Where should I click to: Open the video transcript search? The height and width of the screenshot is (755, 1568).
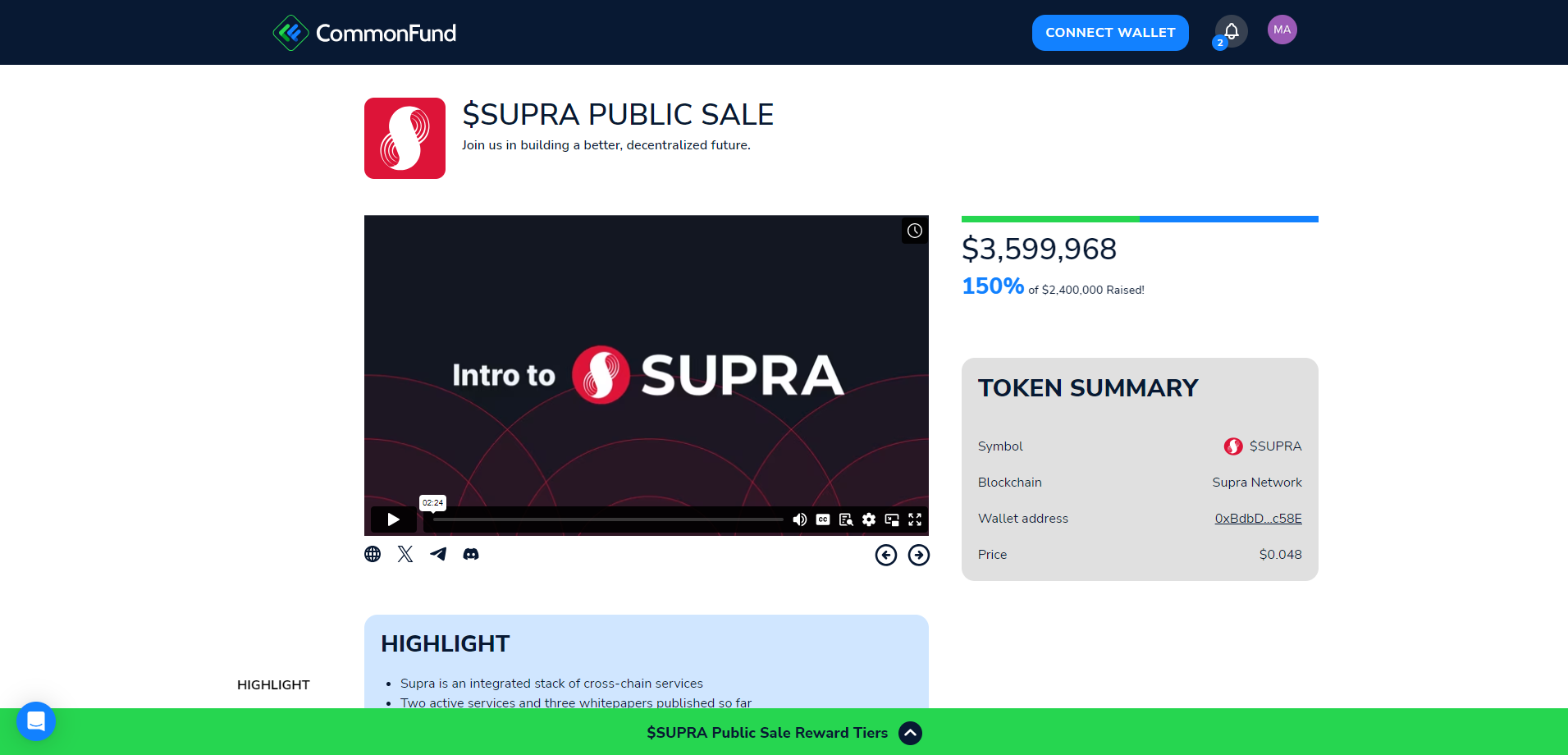[846, 519]
